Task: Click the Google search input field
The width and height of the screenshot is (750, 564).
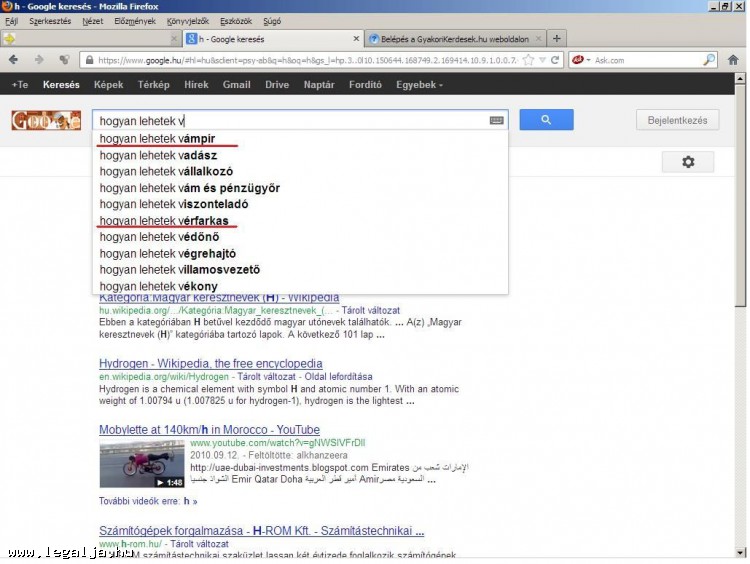Action: pos(290,120)
